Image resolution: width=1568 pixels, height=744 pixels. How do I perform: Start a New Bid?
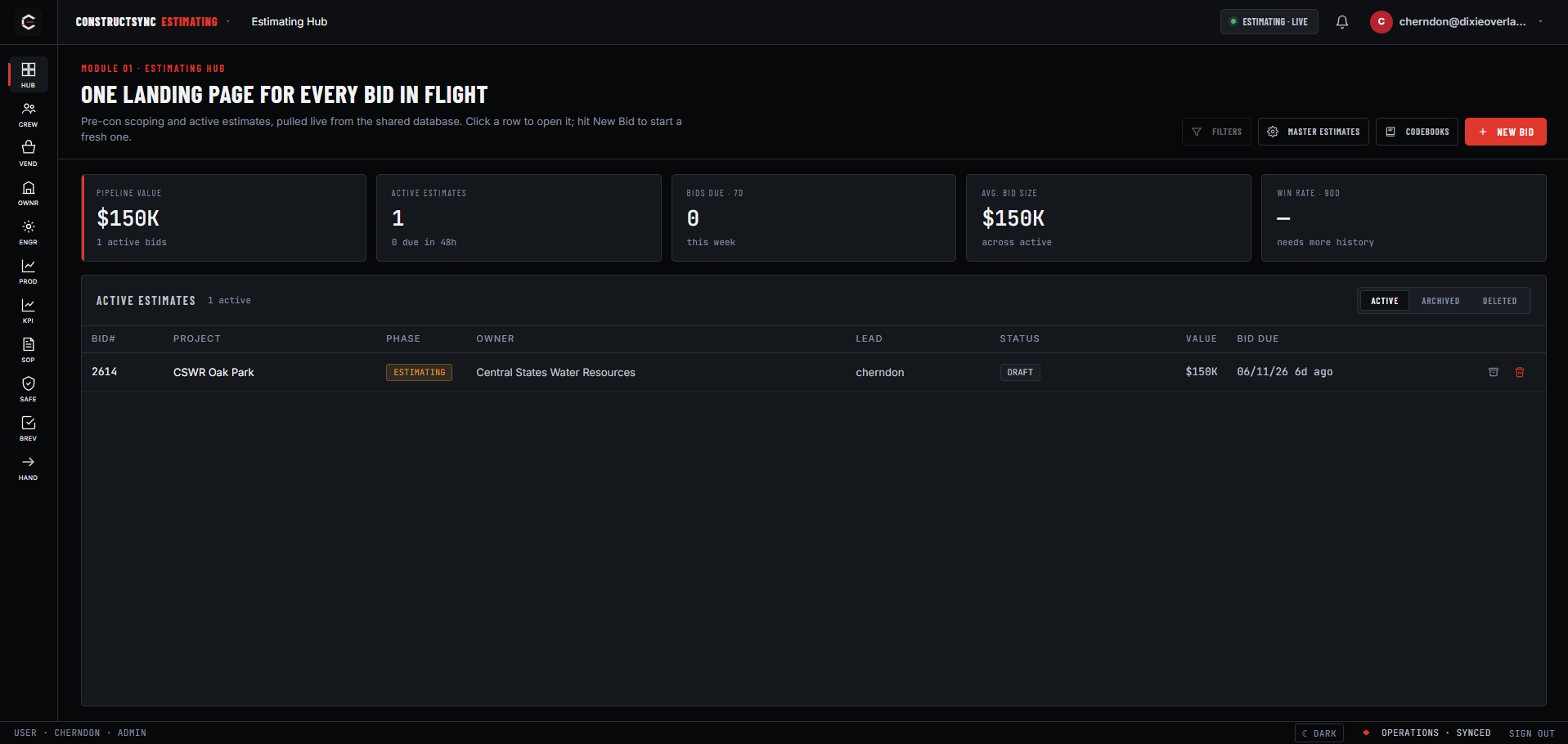pos(1505,132)
